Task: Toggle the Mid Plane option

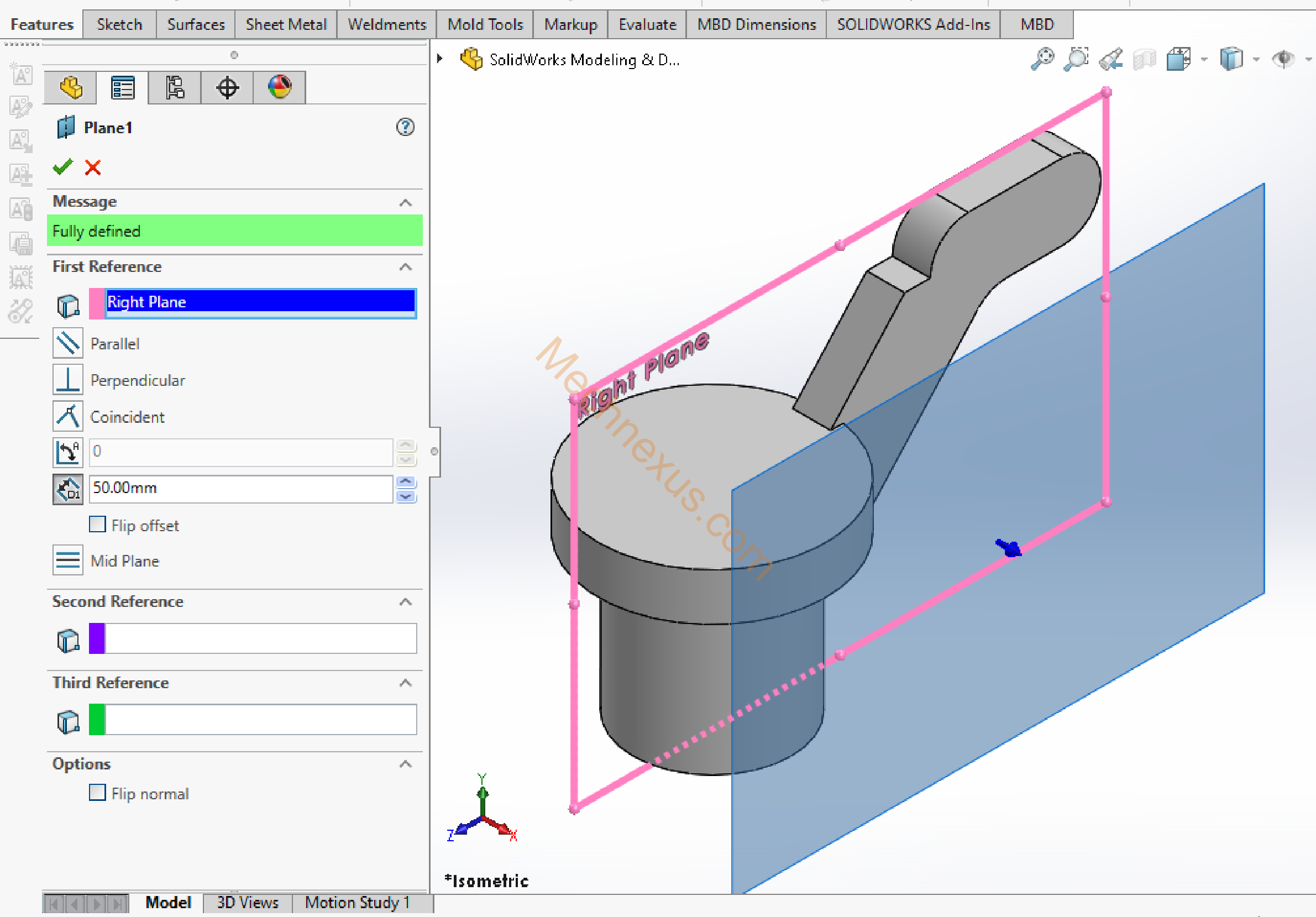Action: coord(67,560)
